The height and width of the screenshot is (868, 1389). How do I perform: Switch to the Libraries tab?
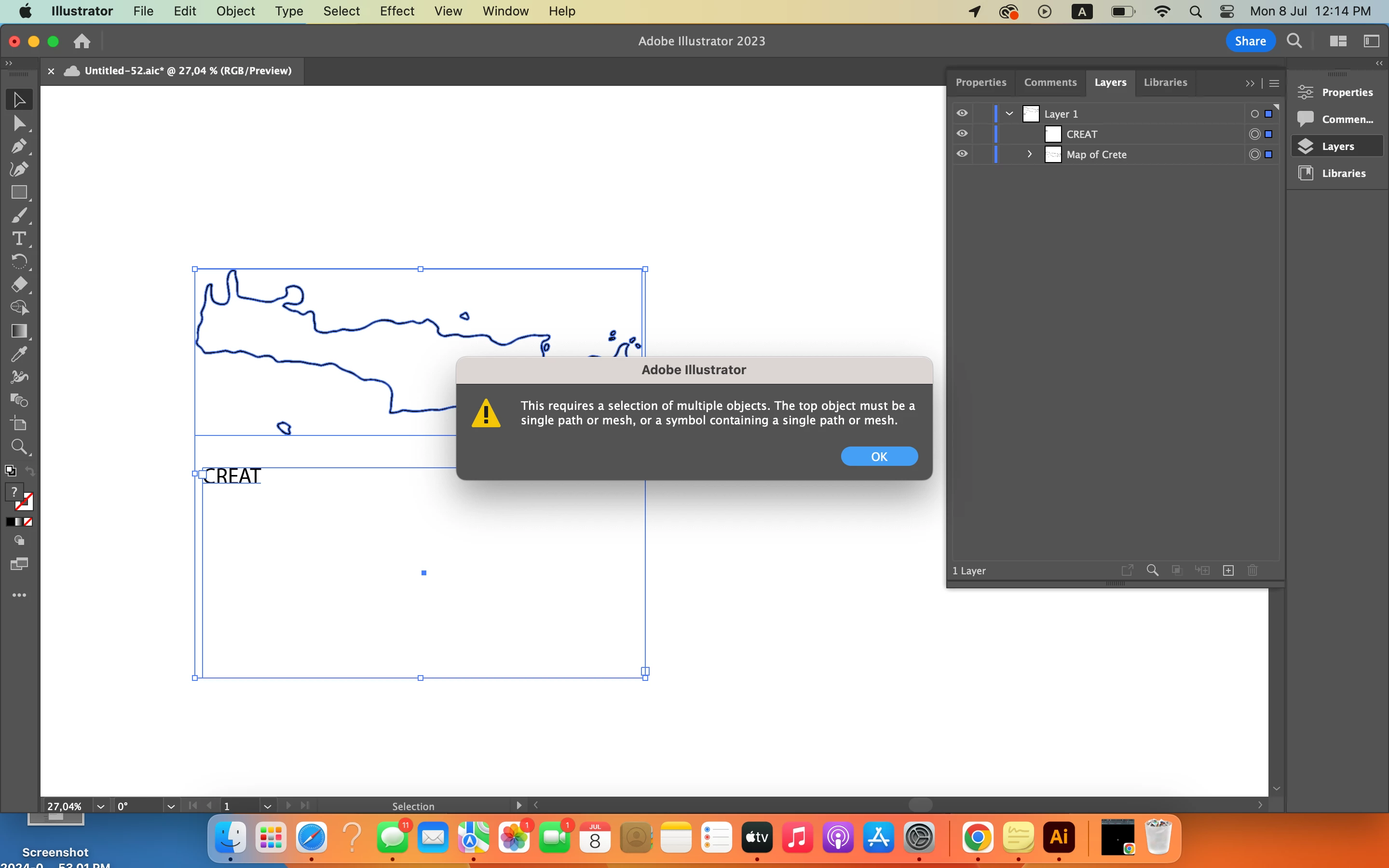1165,82
